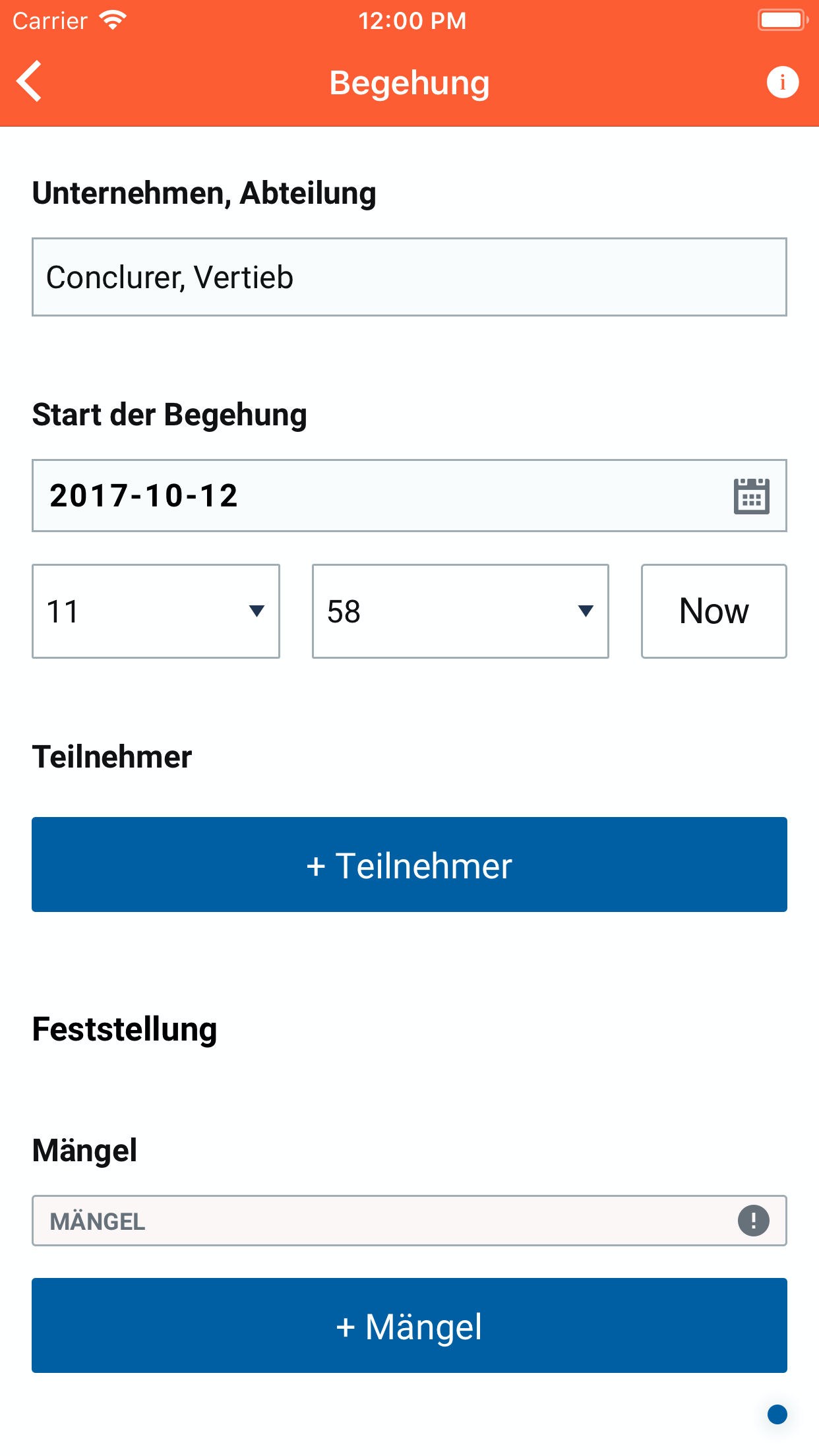Tap the battery indicator icon
This screenshot has height=1456, width=819.
(x=782, y=20)
